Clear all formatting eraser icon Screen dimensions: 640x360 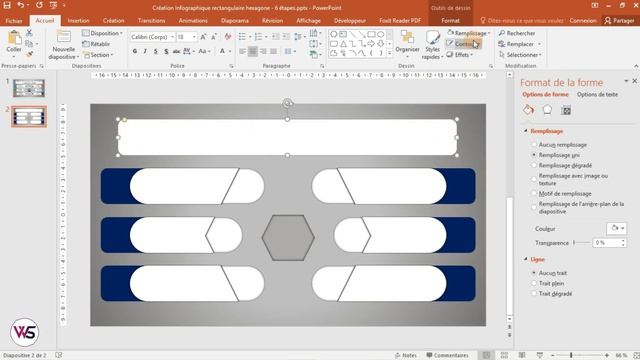228,37
